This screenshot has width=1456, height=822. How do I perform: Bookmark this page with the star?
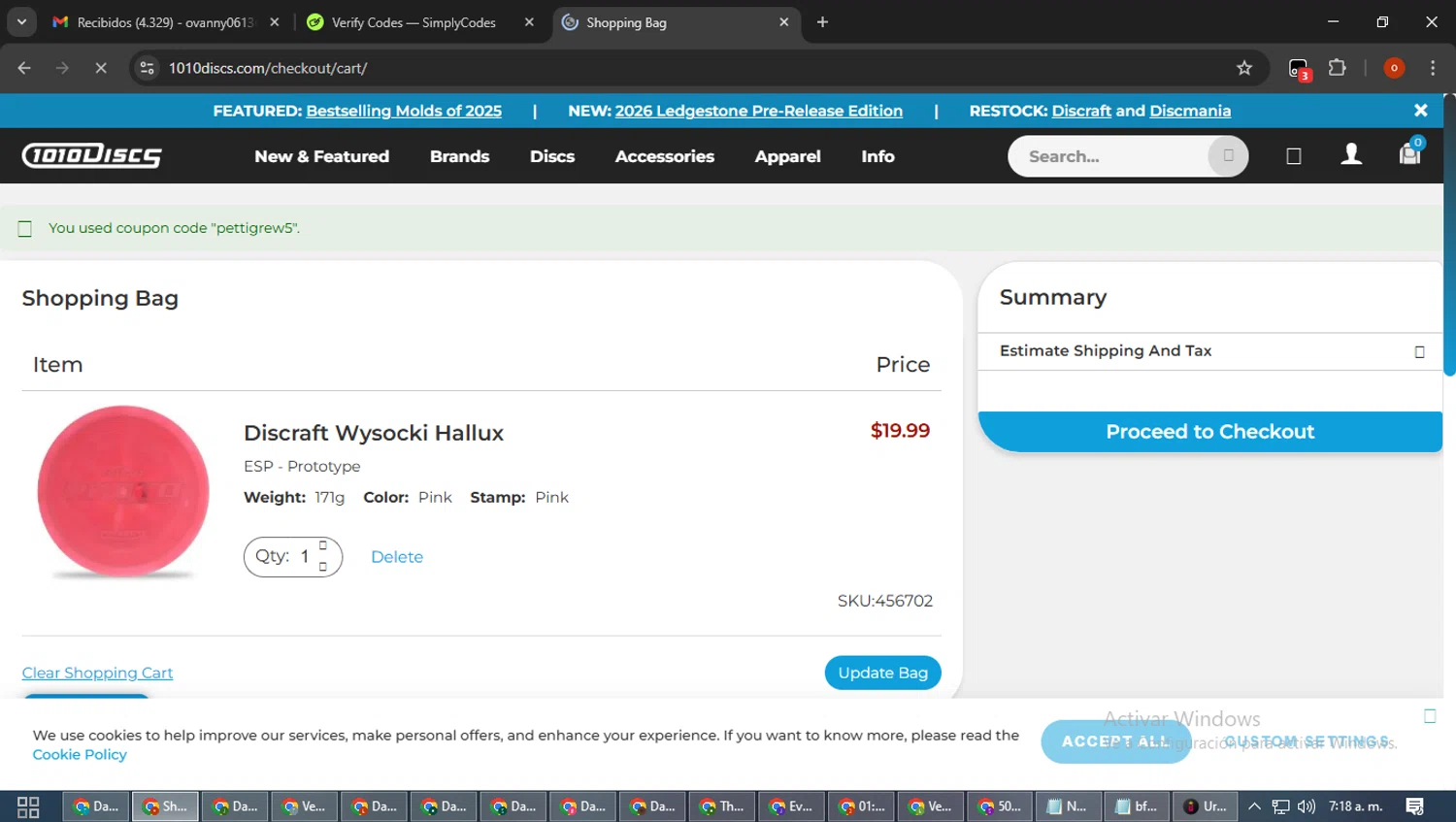pos(1244,68)
